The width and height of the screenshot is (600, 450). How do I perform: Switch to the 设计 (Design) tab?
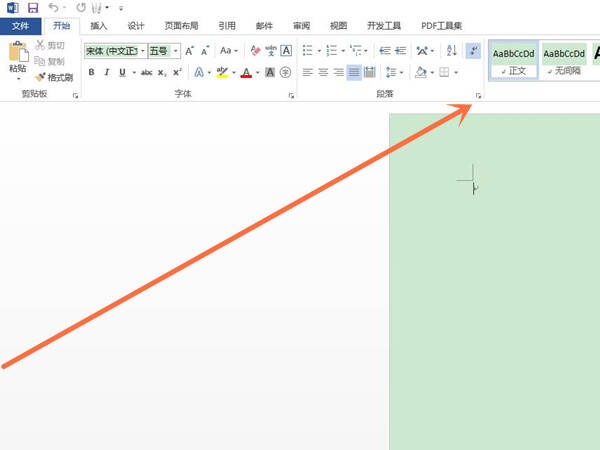pos(135,26)
